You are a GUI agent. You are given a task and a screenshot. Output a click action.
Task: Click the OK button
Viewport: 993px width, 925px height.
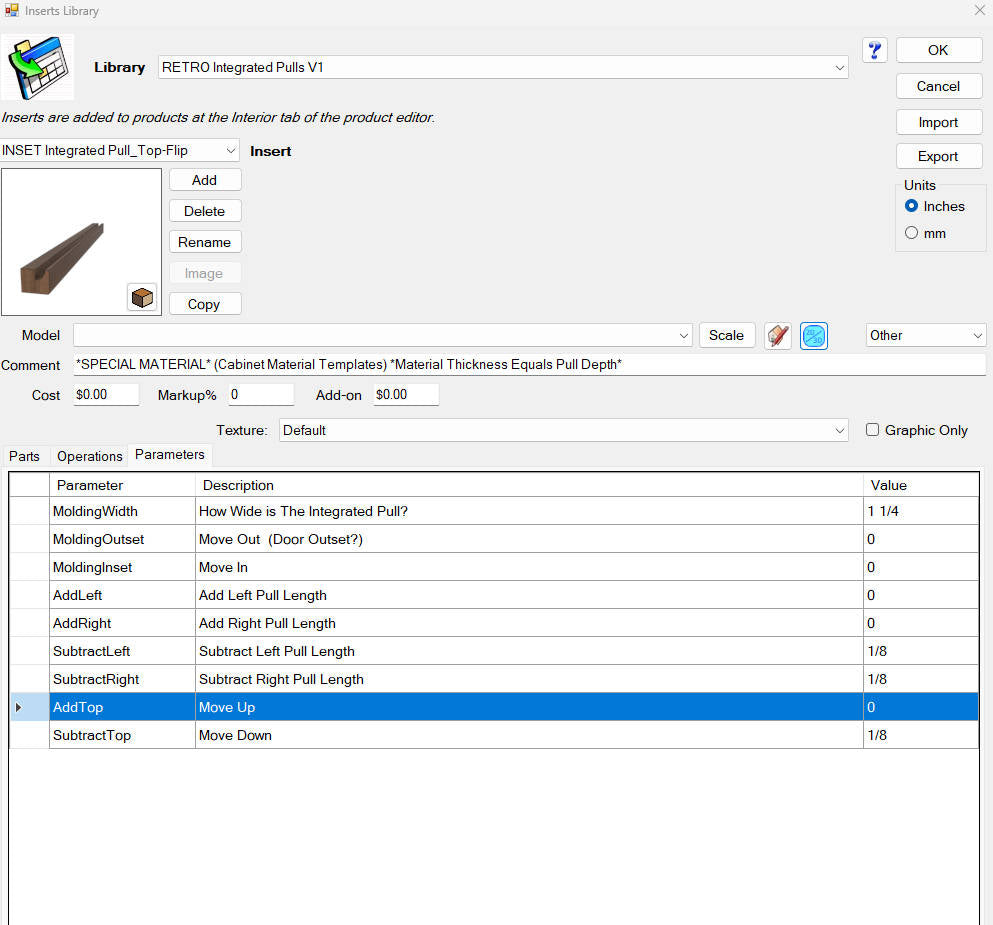point(939,50)
